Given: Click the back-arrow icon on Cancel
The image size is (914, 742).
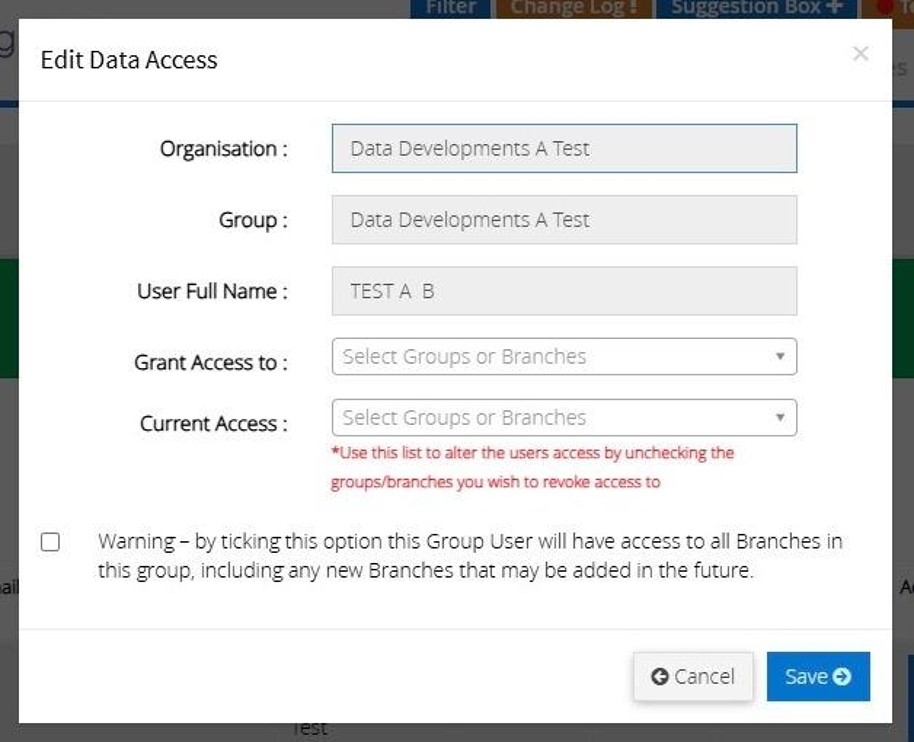Looking at the screenshot, I should tap(659, 677).
